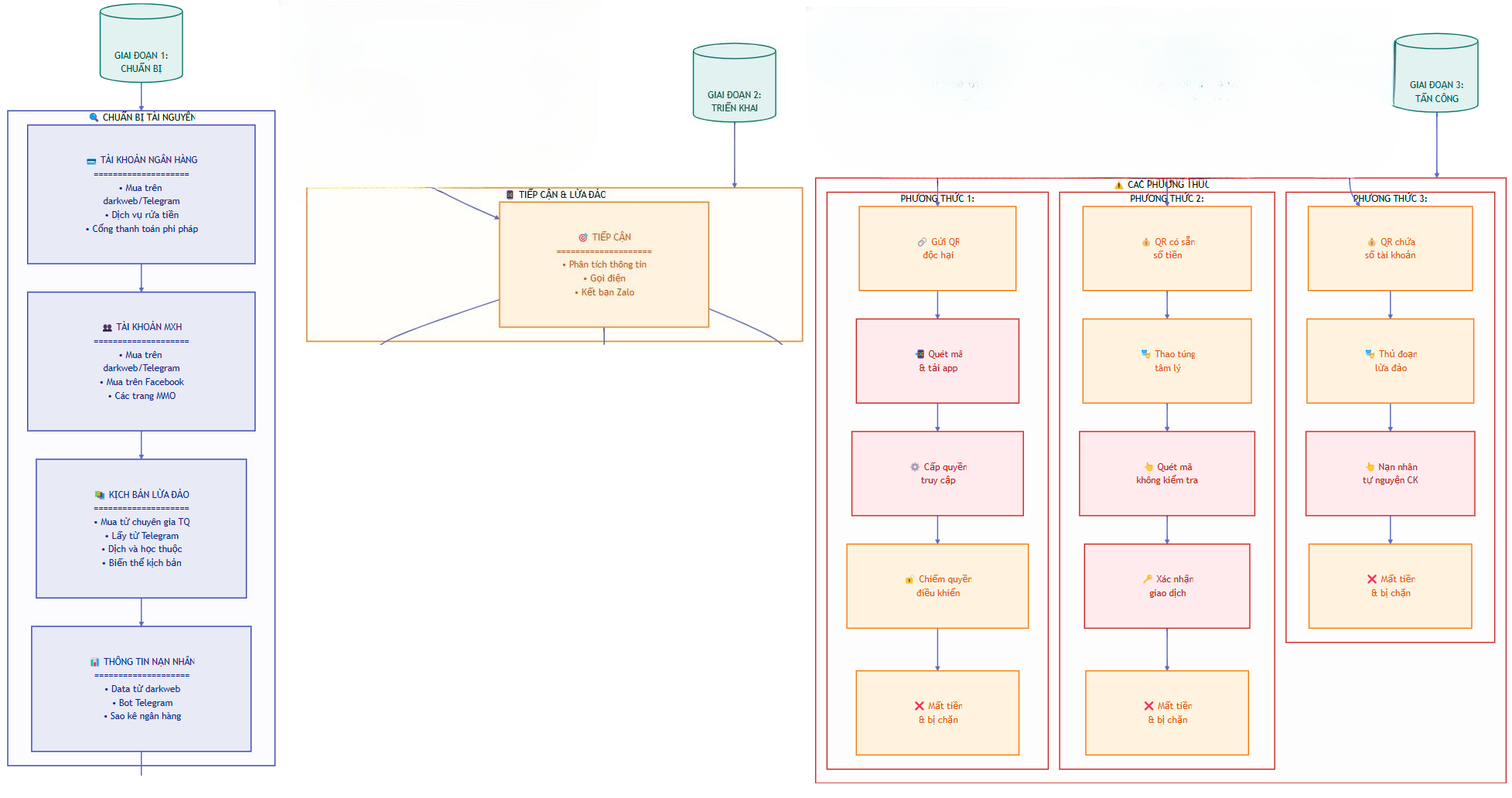Screen dimensions: 1512x798
Task: Click the bullet Data từ darkweb
Action: (142, 689)
